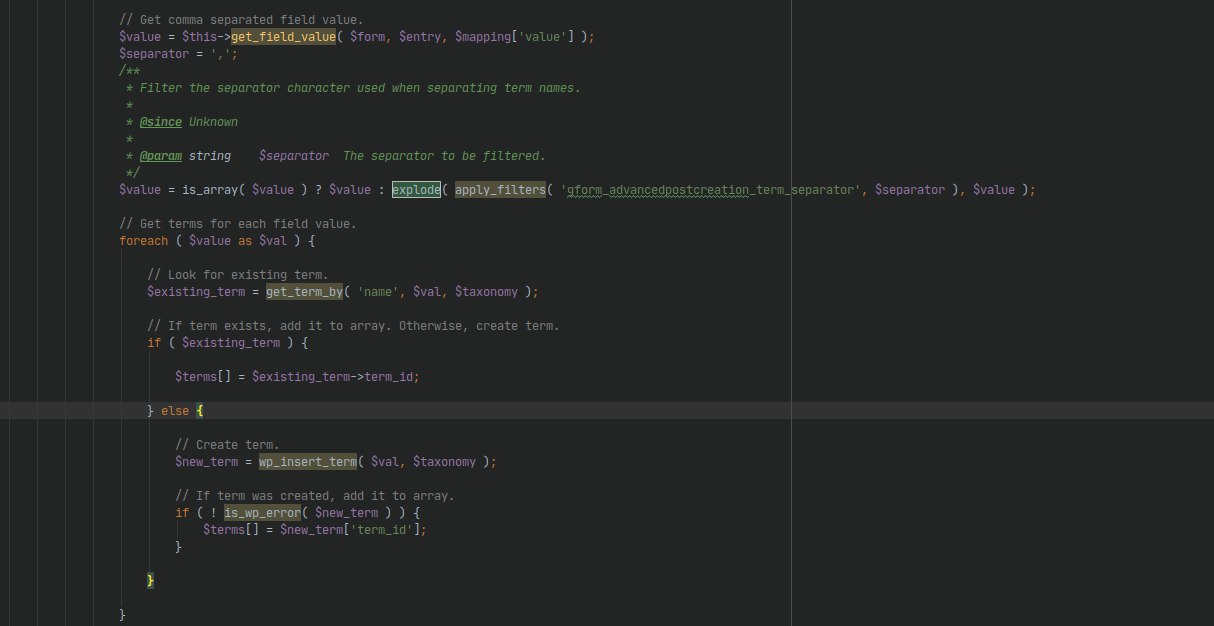Click the ',' separator string literal
The width and height of the screenshot is (1214, 626).
pyautogui.click(x=220, y=54)
